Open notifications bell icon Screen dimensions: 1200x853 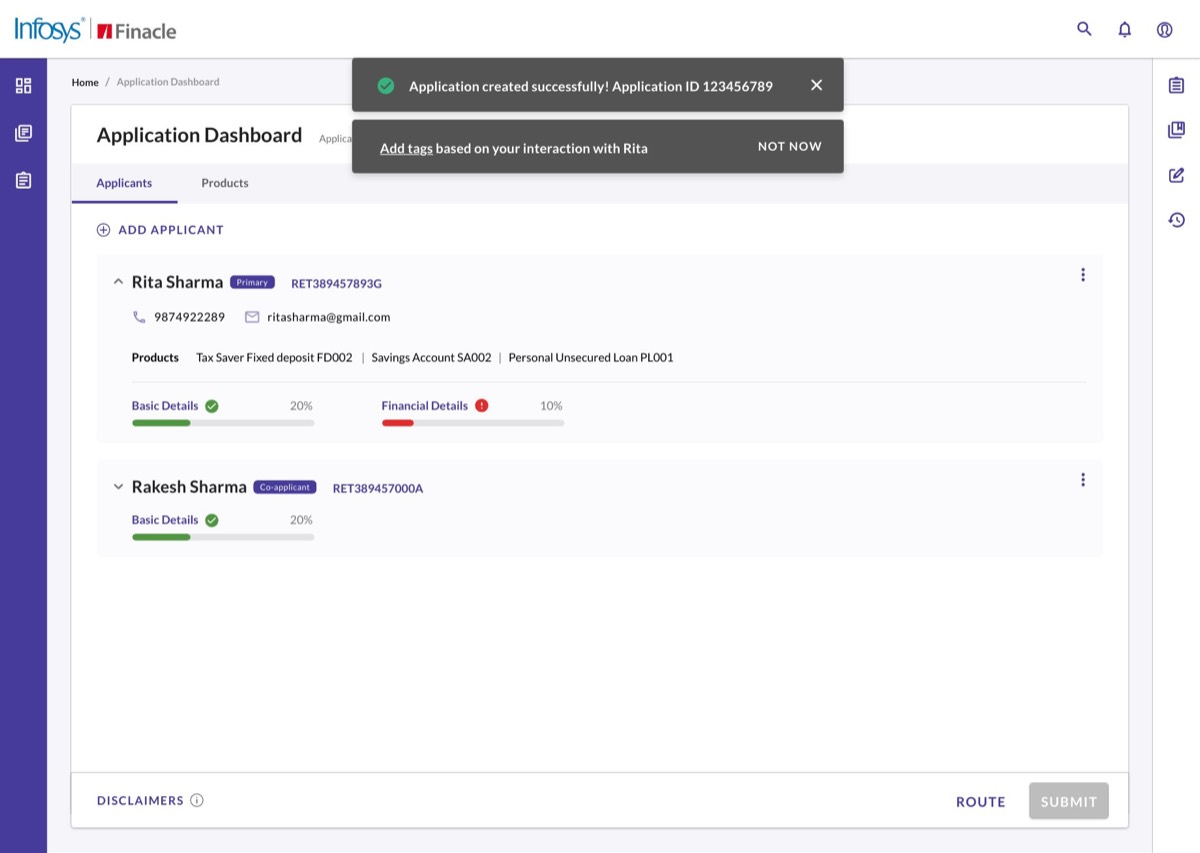coord(1124,29)
